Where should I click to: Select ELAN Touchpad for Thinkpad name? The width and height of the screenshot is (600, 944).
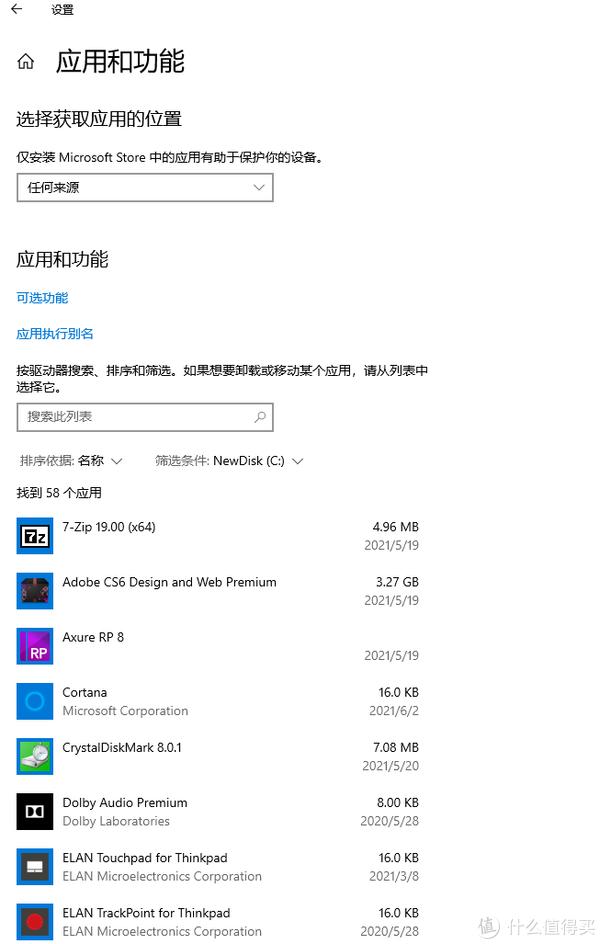[x=145, y=857]
